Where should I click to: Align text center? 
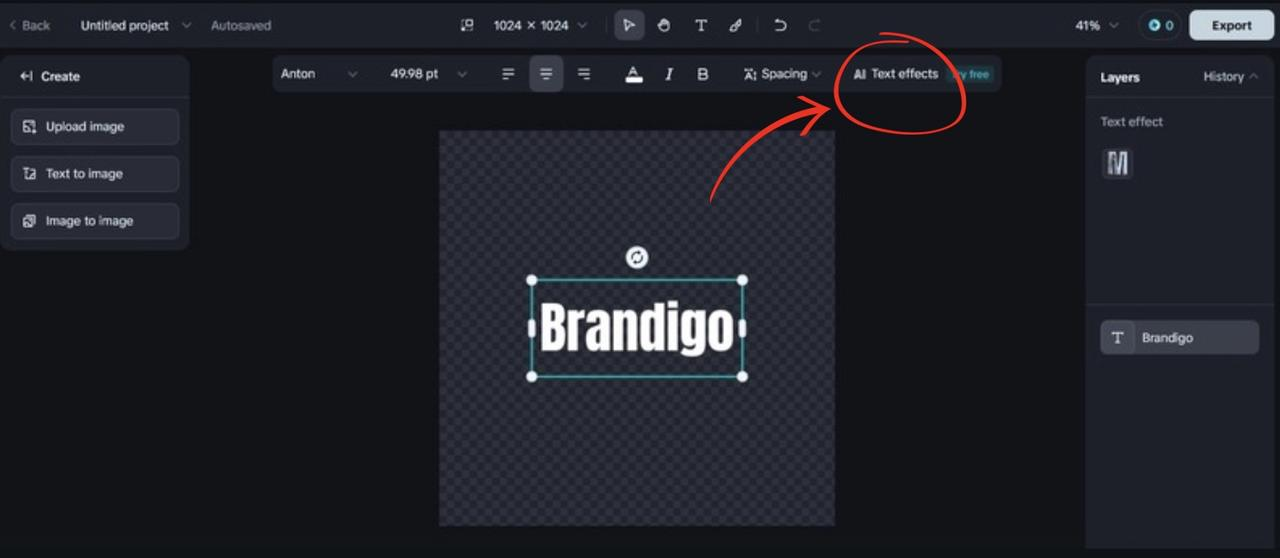click(x=546, y=74)
